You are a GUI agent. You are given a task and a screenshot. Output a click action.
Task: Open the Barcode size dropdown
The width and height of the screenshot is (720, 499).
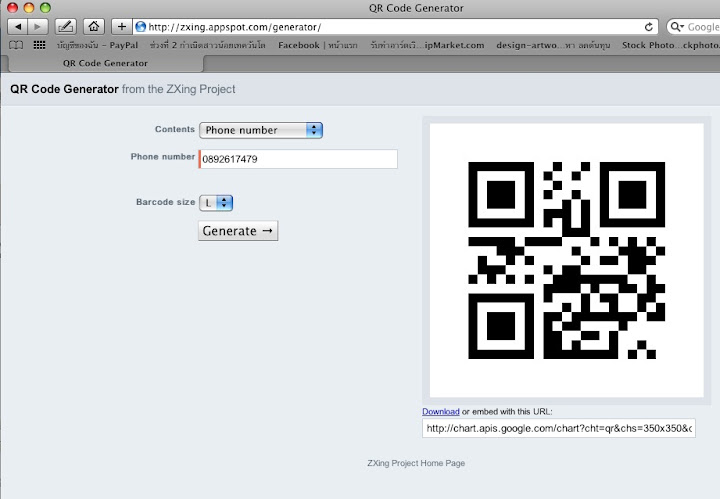216,203
